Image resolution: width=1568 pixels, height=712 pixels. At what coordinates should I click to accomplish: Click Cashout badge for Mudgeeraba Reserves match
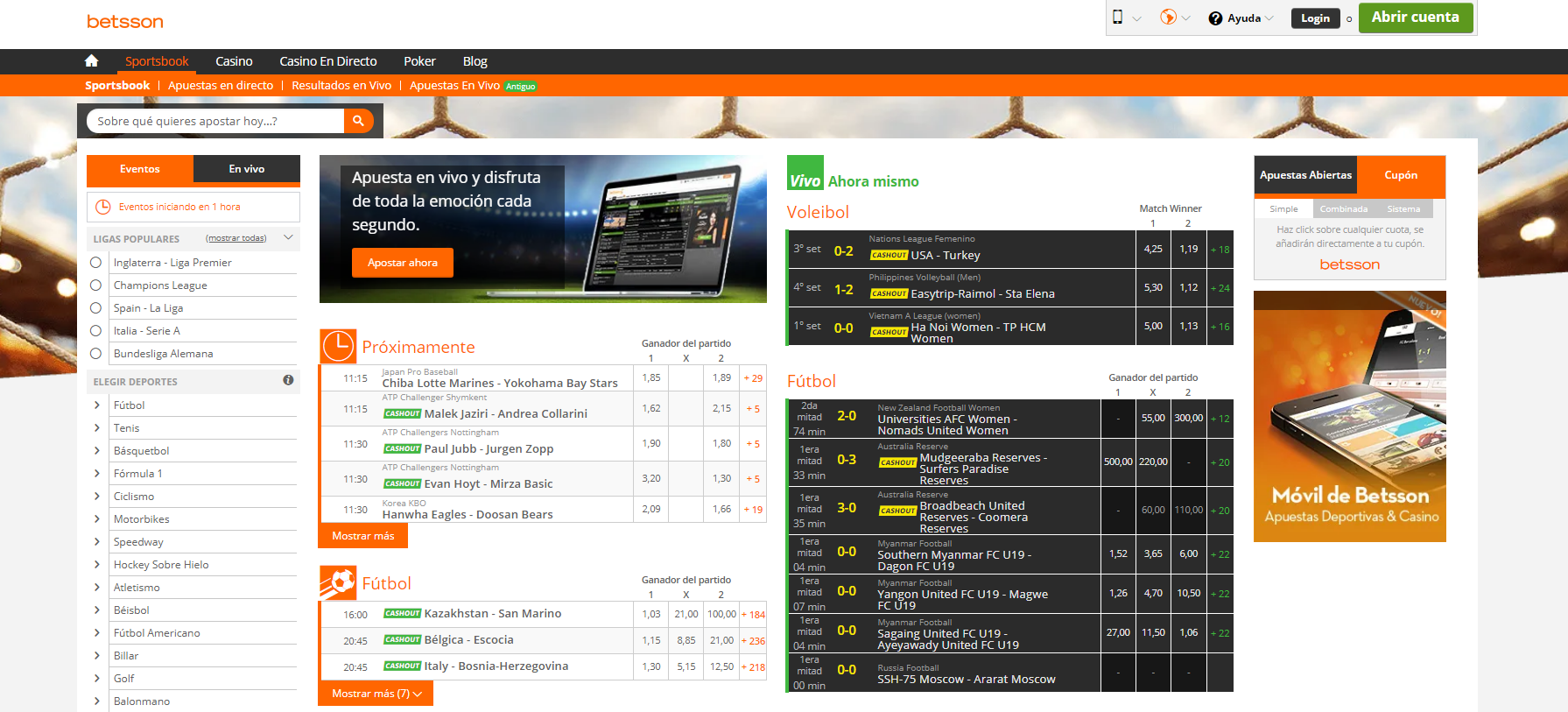(898, 462)
